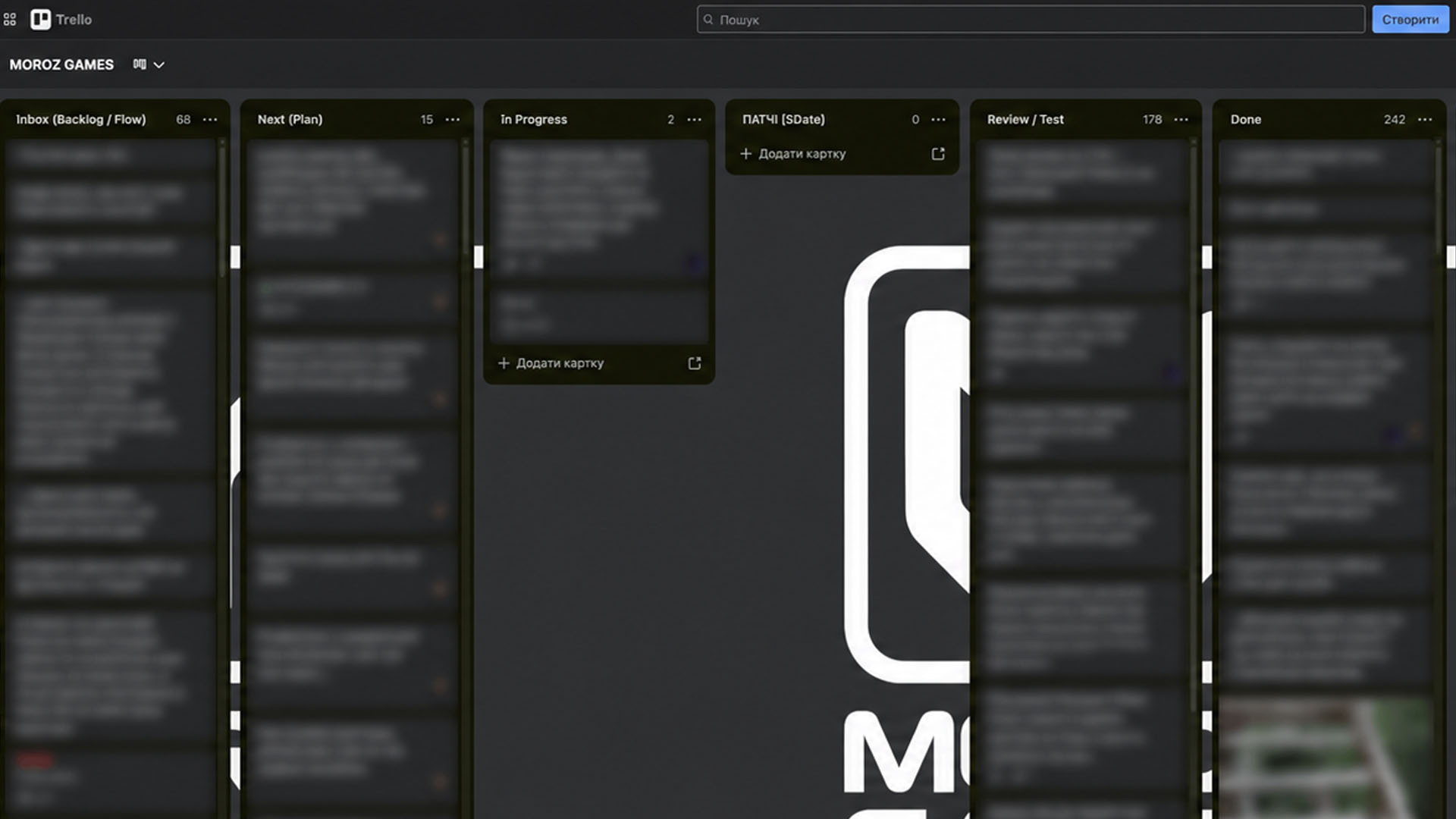
Task: Click Додати картку in ПАТЧІ (SDate) list
Action: (x=793, y=154)
